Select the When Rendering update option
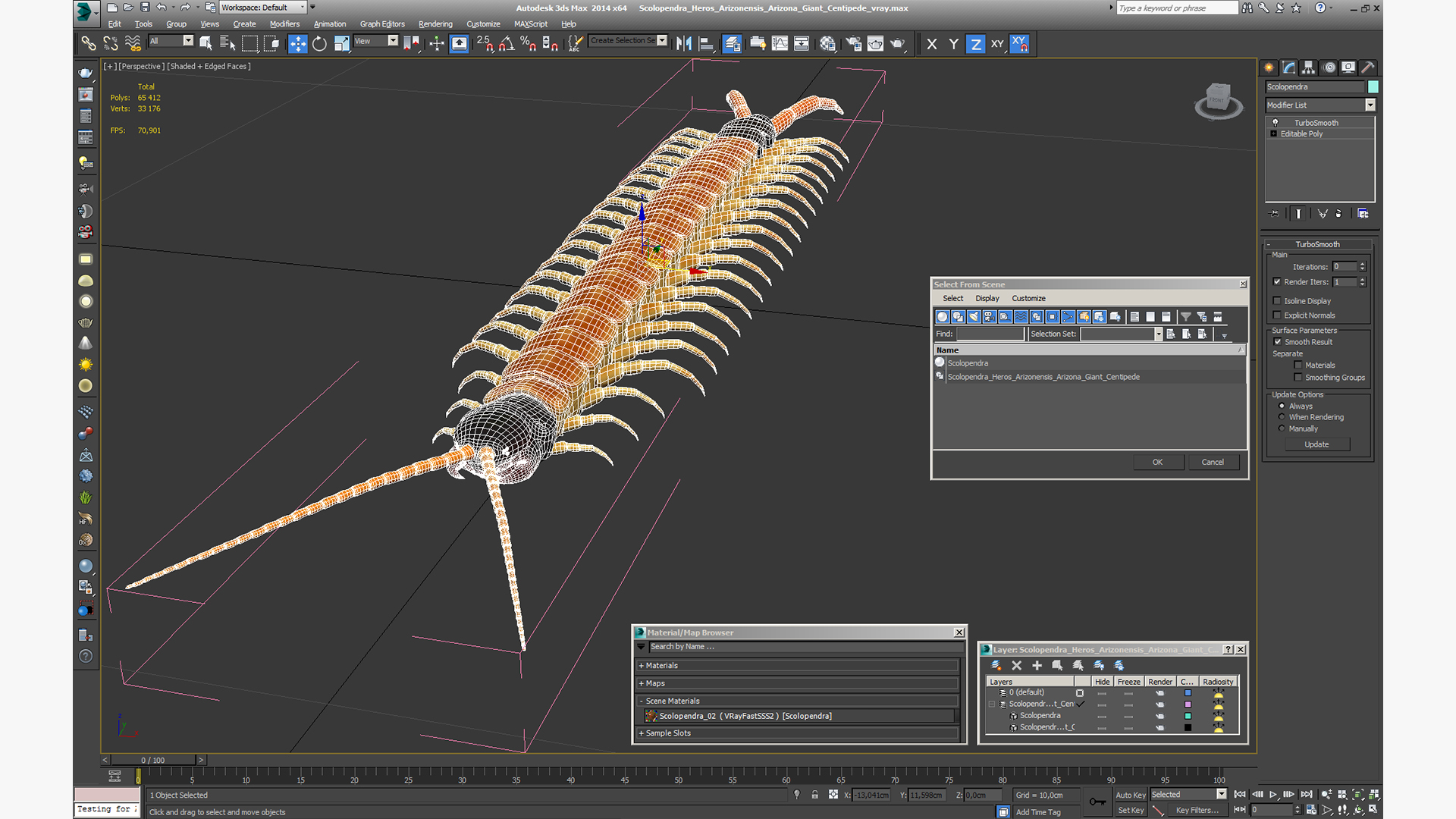 (1282, 417)
